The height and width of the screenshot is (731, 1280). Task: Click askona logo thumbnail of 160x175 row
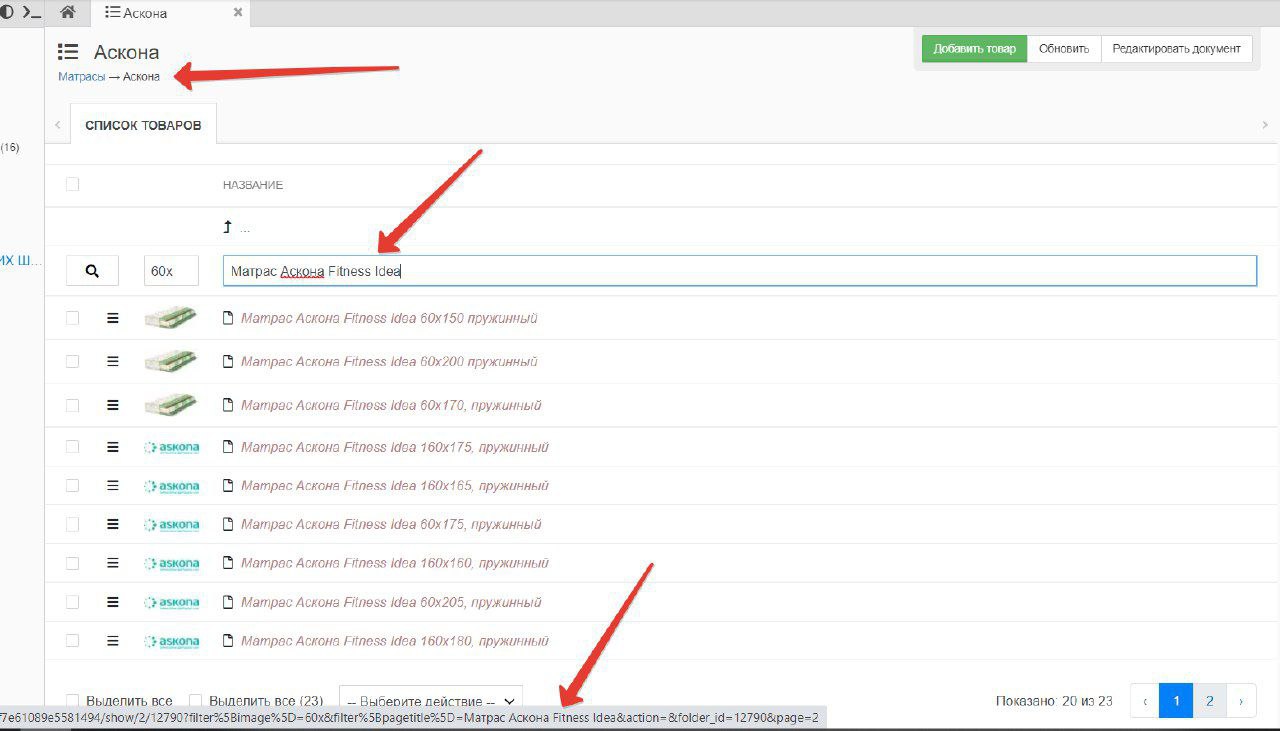(x=171, y=447)
